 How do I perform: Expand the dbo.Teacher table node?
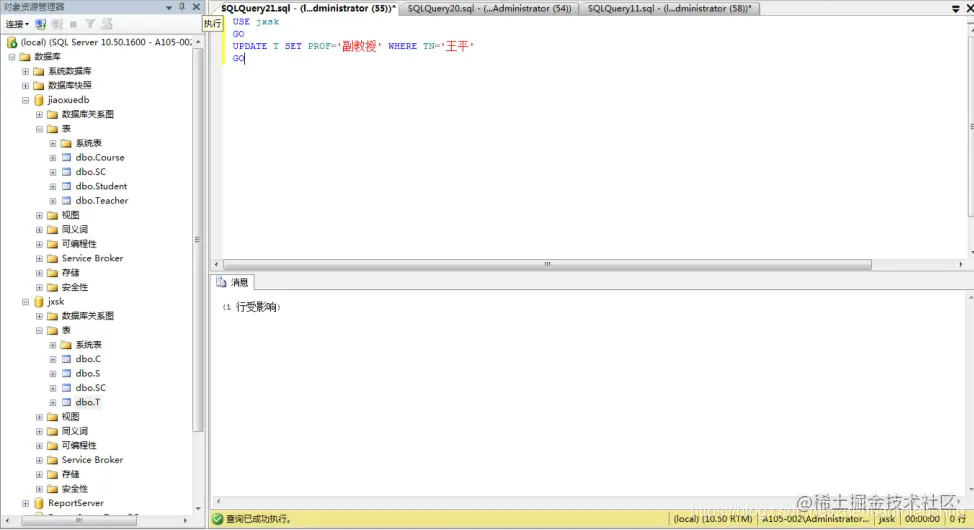(x=53, y=201)
